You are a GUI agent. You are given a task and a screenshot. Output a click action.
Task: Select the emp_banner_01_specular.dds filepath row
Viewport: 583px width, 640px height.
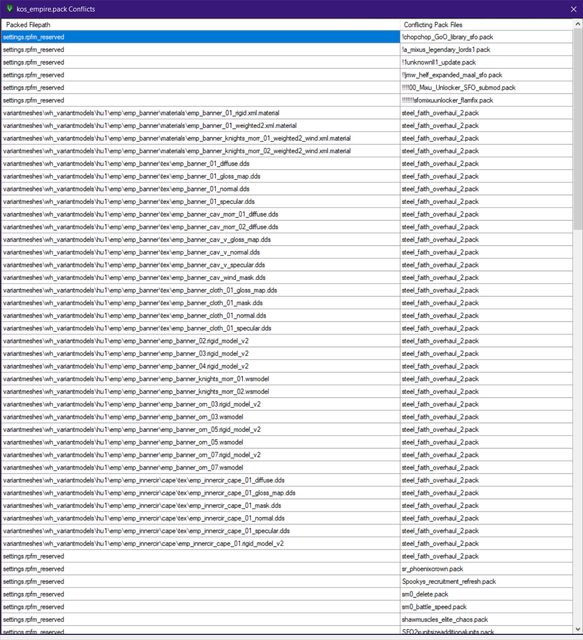200,201
